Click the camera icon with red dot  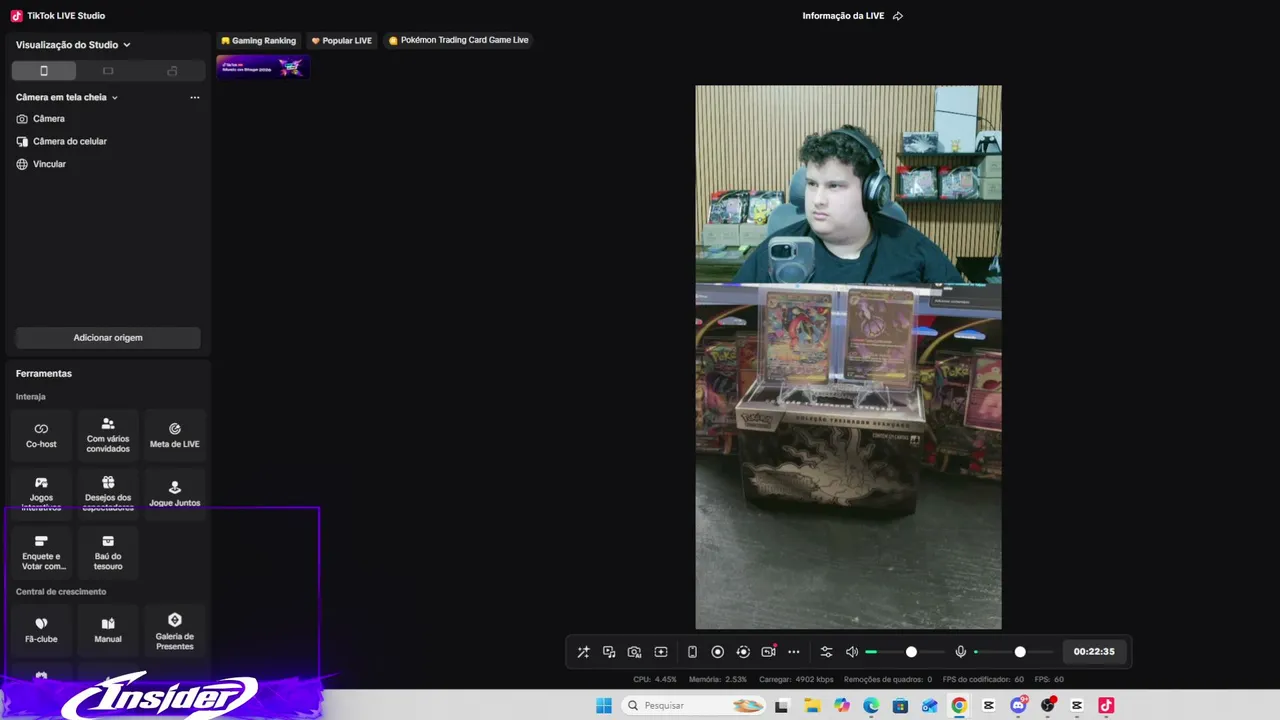click(x=769, y=652)
